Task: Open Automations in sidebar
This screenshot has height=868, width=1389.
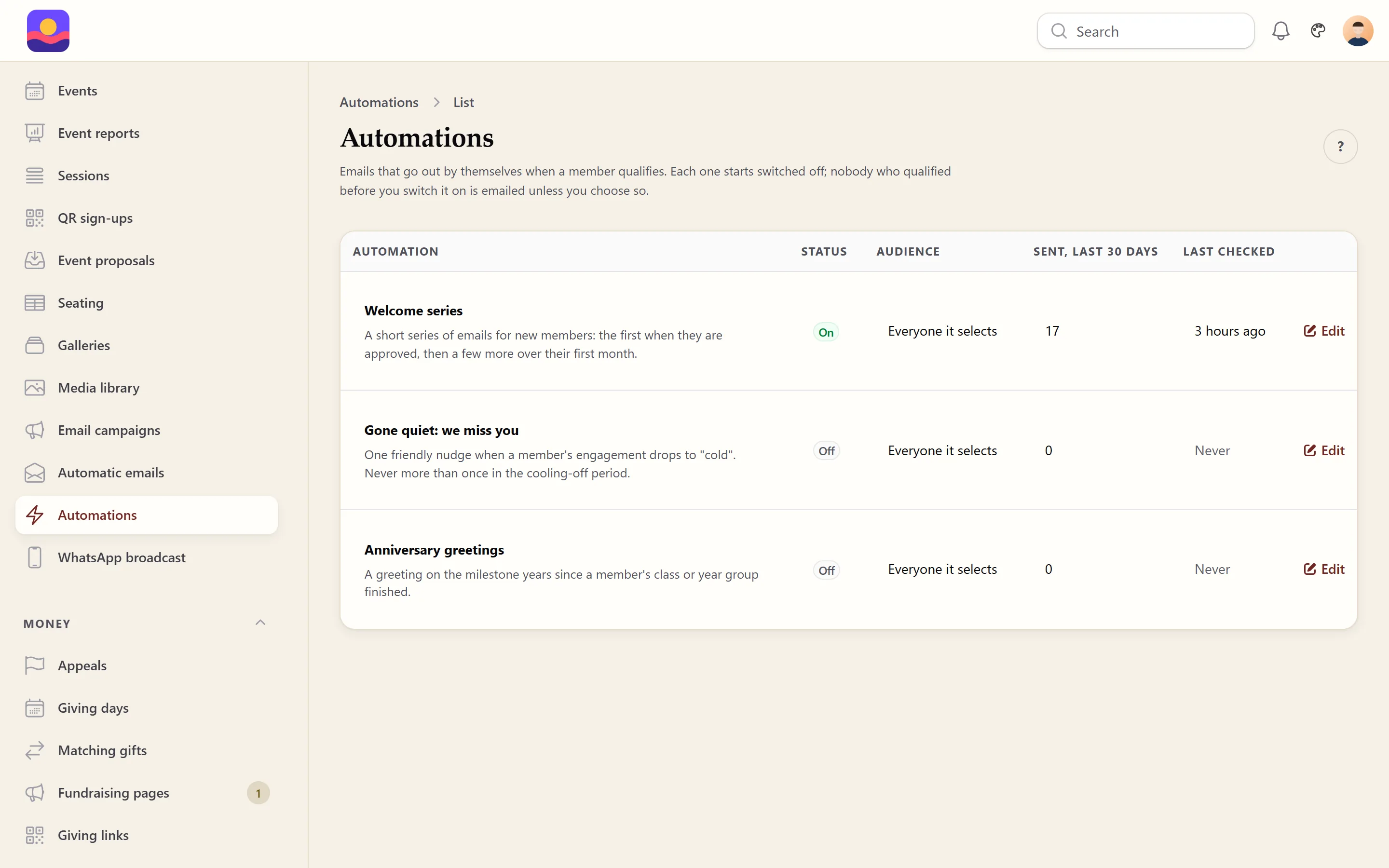Action: [x=146, y=515]
